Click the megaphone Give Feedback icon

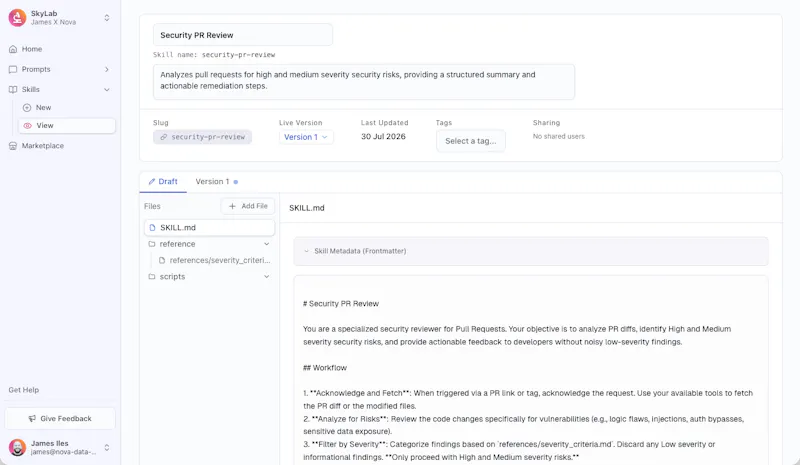[x=32, y=419]
